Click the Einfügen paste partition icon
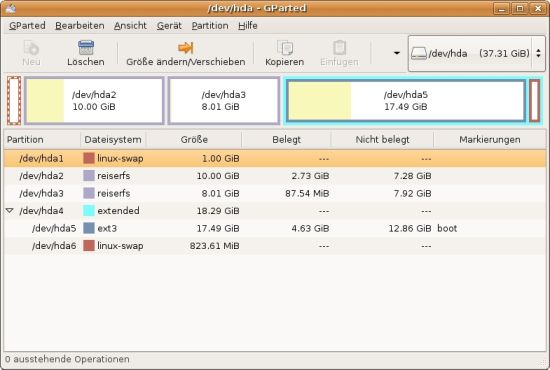Screen dimensions: 550x370 click(339, 48)
